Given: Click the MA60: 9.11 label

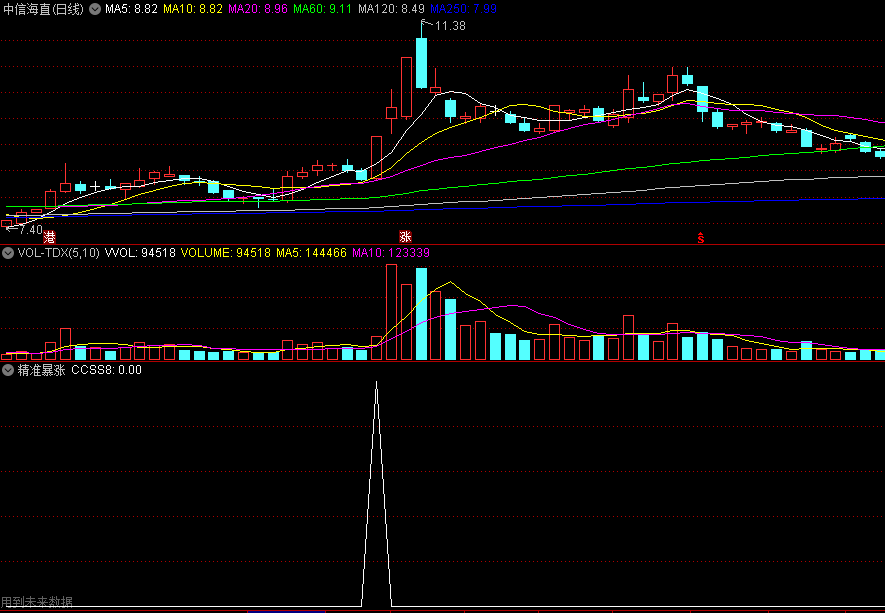Looking at the screenshot, I should [x=323, y=9].
